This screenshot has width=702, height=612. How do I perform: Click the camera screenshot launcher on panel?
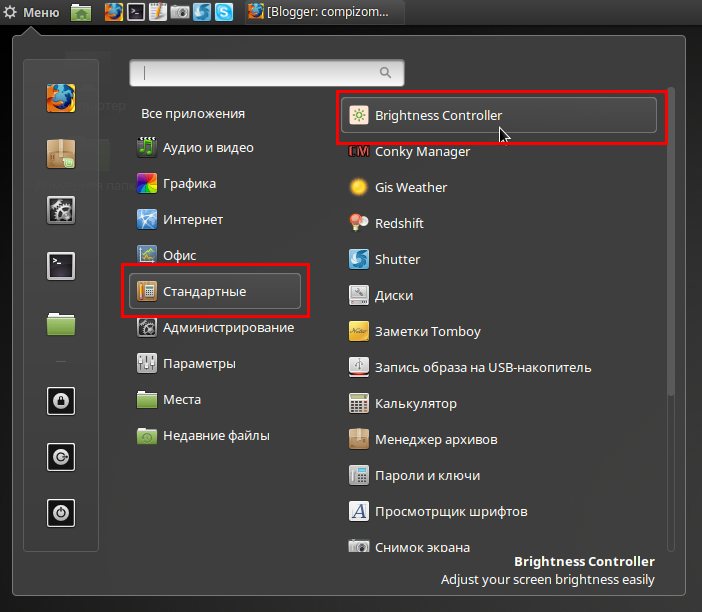[180, 12]
